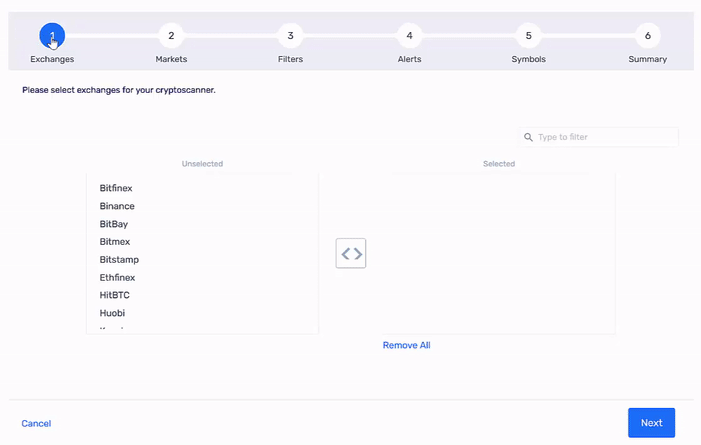Select step 5 Symbols
The height and width of the screenshot is (445, 701).
click(x=528, y=36)
